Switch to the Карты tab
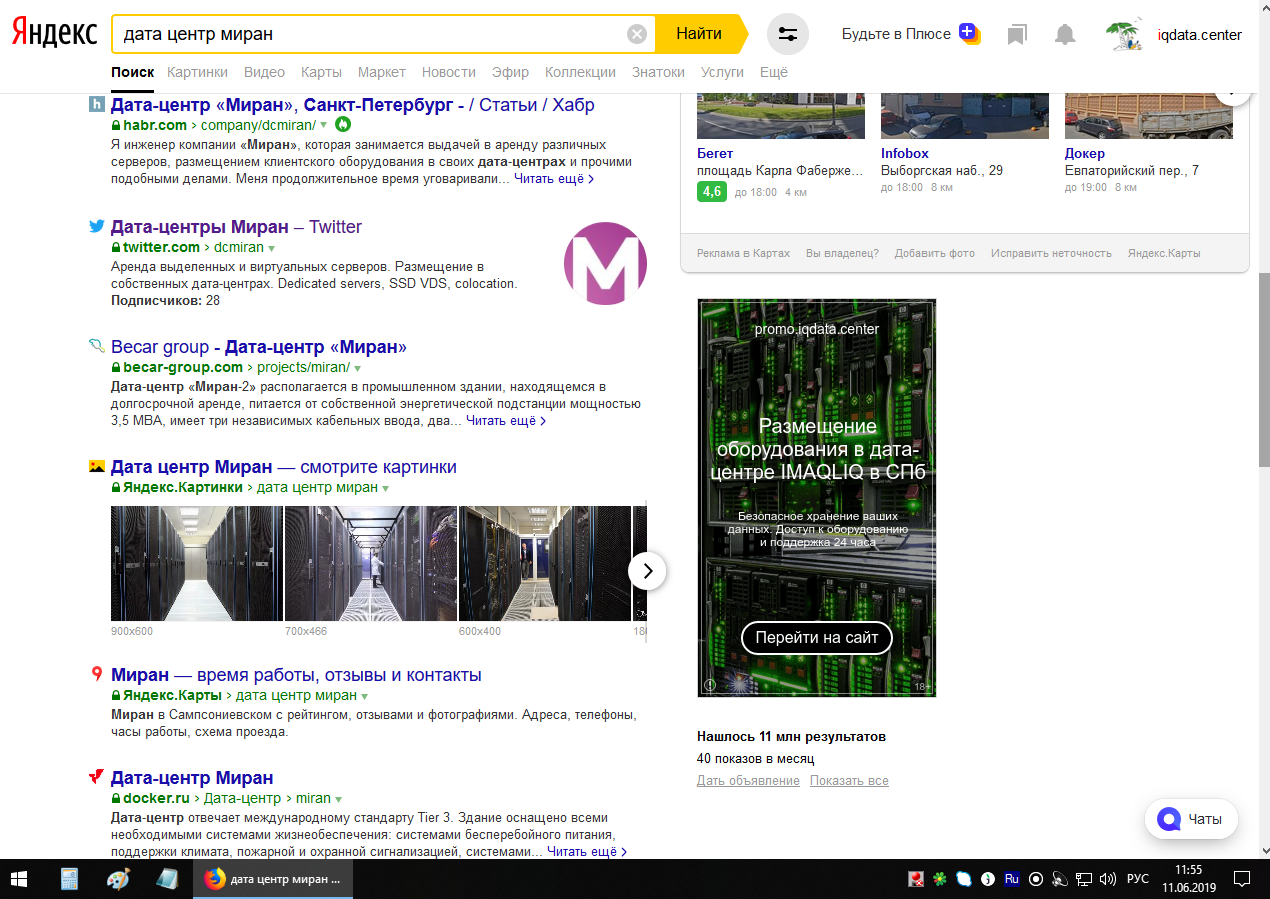 tap(321, 72)
